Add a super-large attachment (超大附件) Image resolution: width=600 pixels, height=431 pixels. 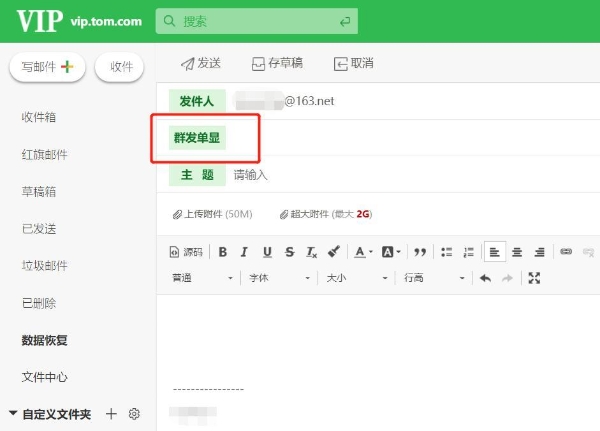pos(326,214)
